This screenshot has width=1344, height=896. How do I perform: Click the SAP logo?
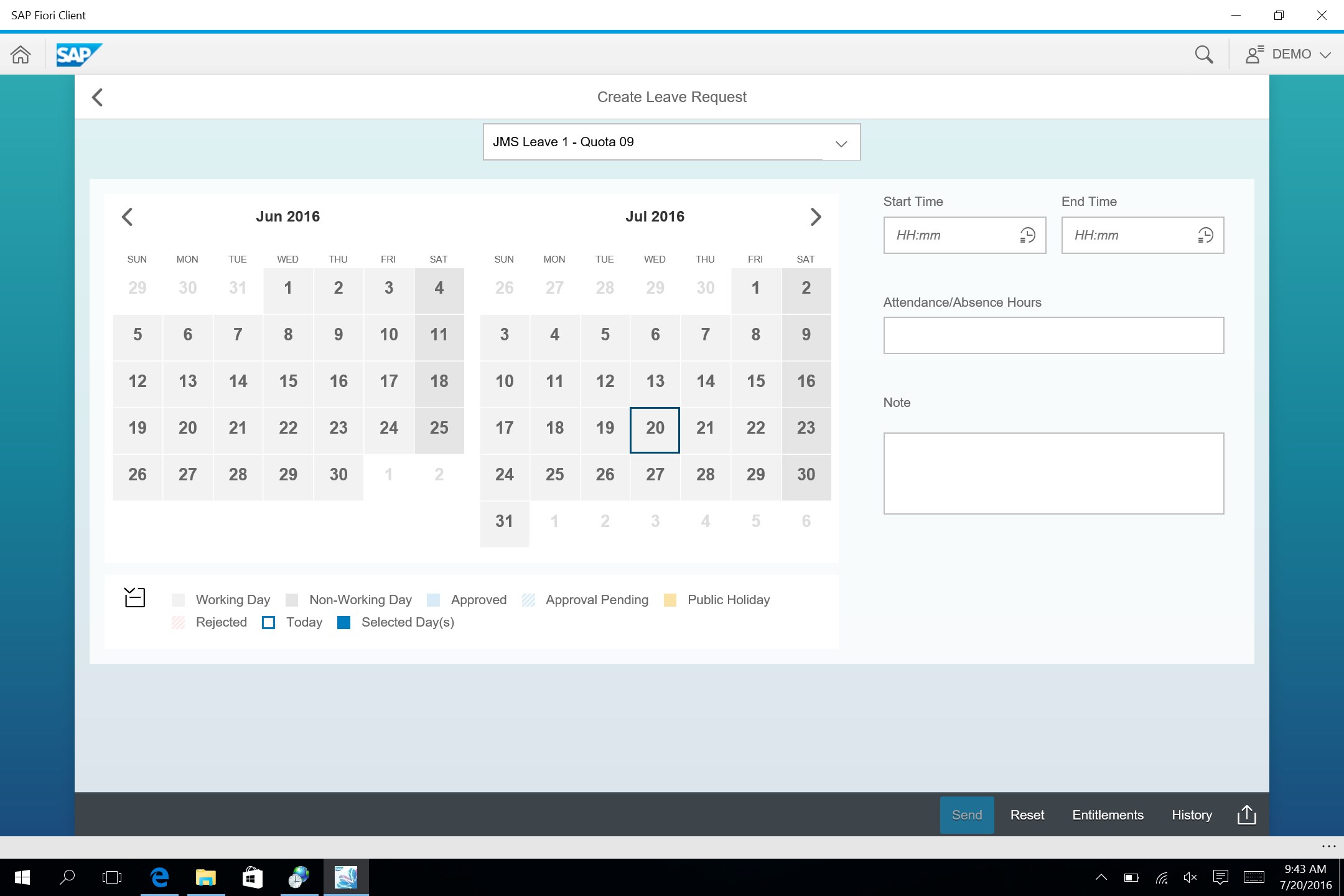[78, 55]
